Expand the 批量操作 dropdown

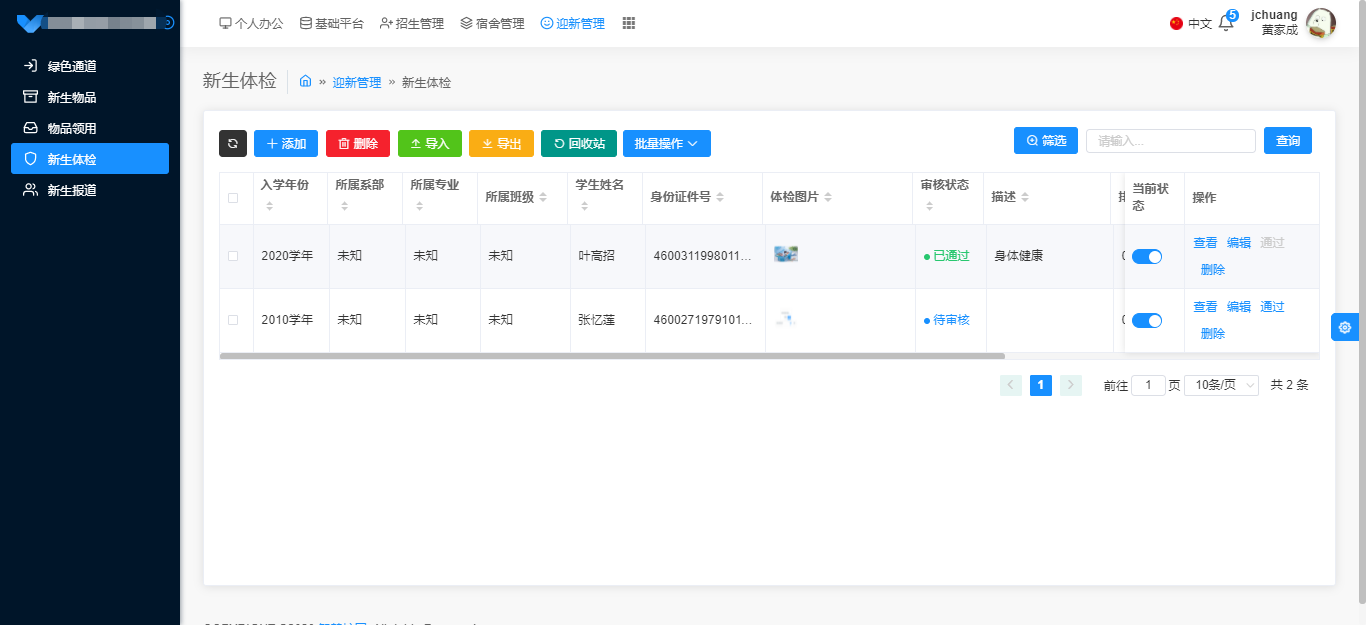(667, 143)
